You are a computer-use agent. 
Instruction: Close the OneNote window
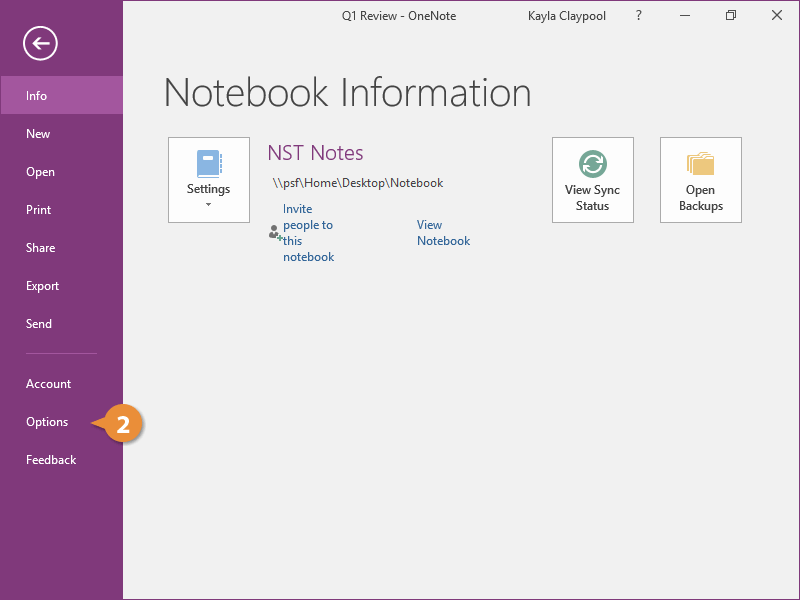pos(777,16)
